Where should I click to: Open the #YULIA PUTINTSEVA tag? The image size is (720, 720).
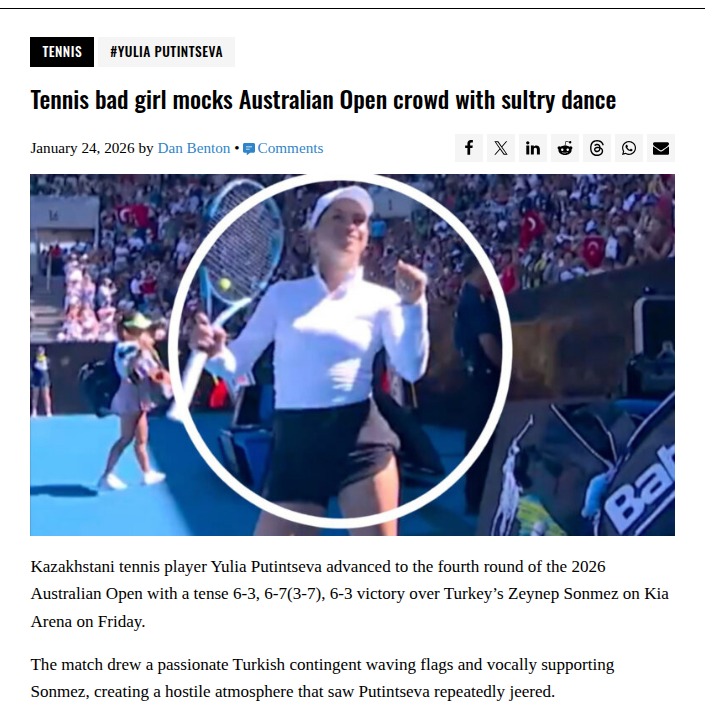coord(166,52)
